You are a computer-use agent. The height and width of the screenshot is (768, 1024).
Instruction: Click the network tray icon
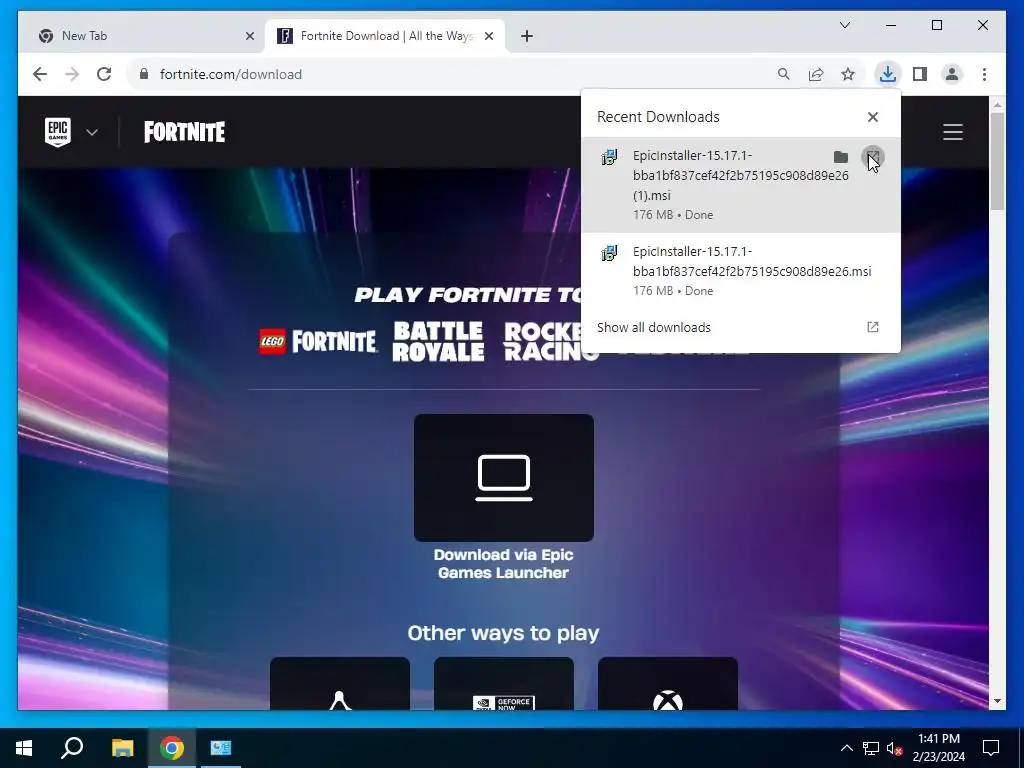(x=871, y=748)
